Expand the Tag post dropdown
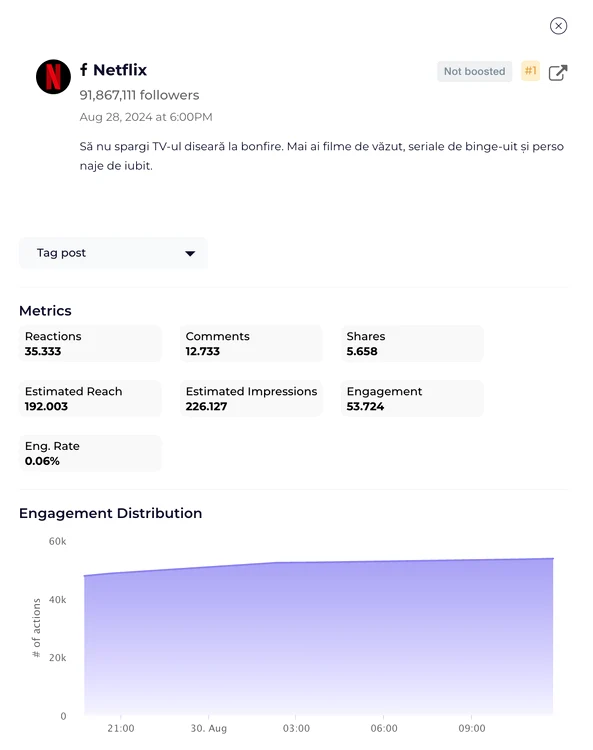 pos(113,253)
